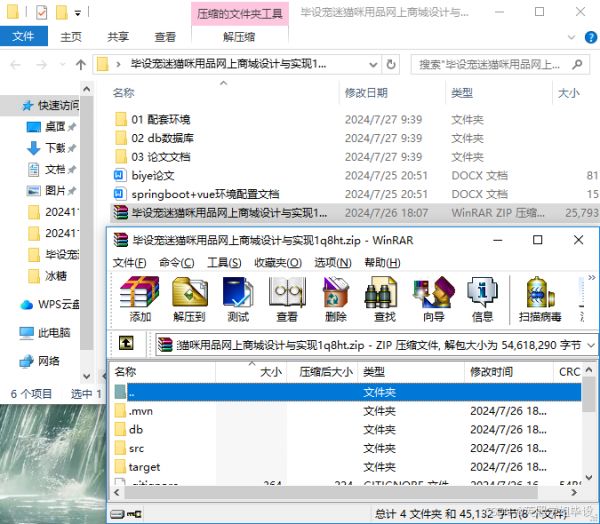Open 此电脑 in navigation pane
This screenshot has width=600, height=524.
point(45,332)
